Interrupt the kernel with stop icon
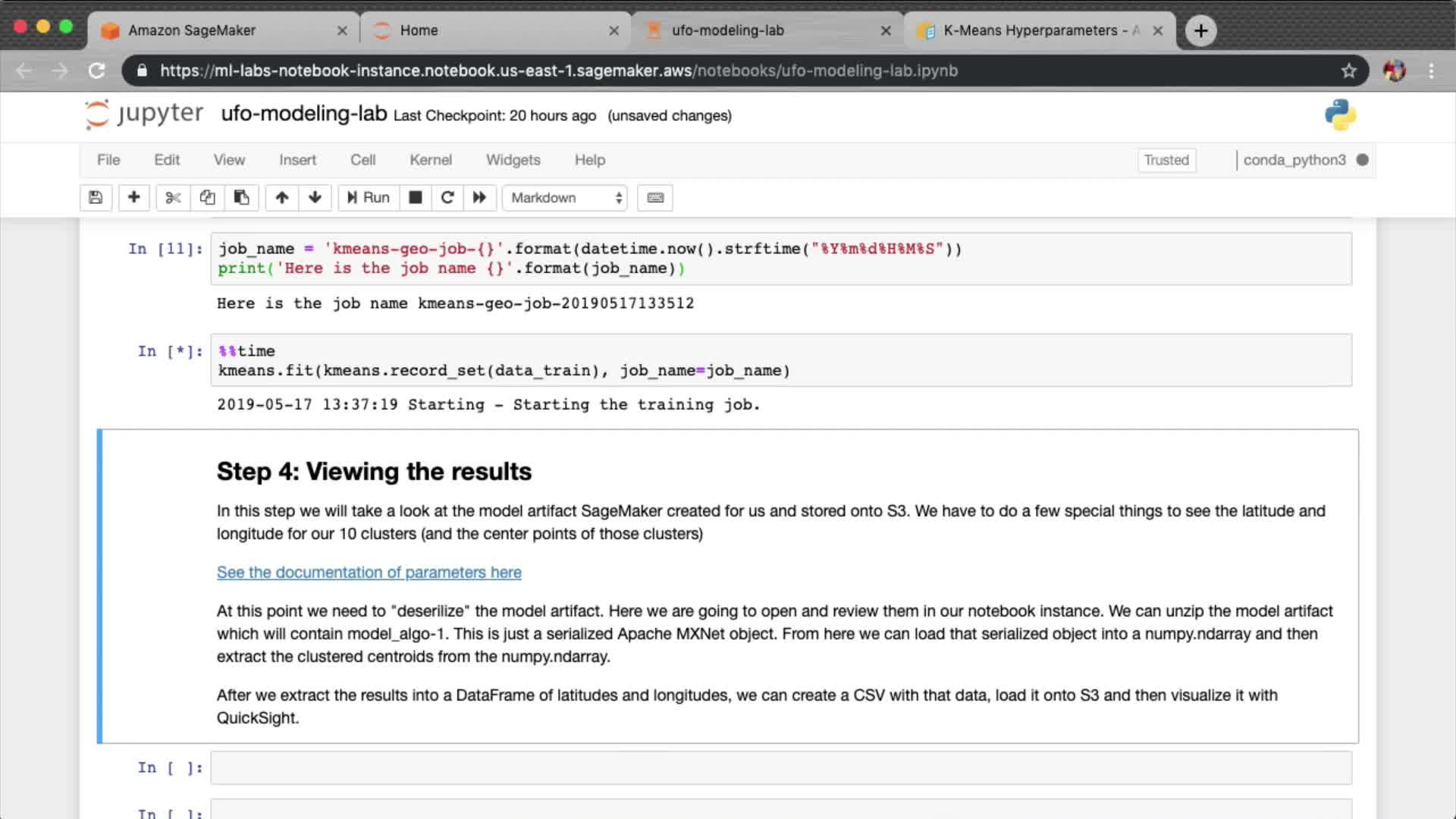This screenshot has width=1456, height=819. click(x=415, y=198)
